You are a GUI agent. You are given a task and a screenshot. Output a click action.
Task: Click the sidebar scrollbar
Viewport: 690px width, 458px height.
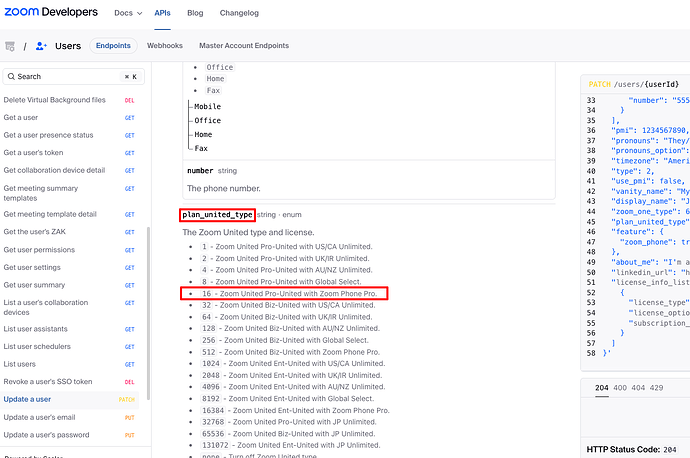(x=148, y=313)
